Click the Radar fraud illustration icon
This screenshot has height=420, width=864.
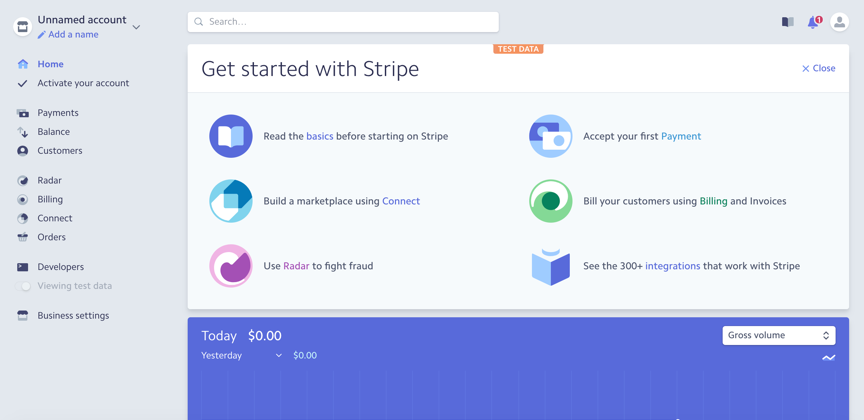pyautogui.click(x=231, y=266)
